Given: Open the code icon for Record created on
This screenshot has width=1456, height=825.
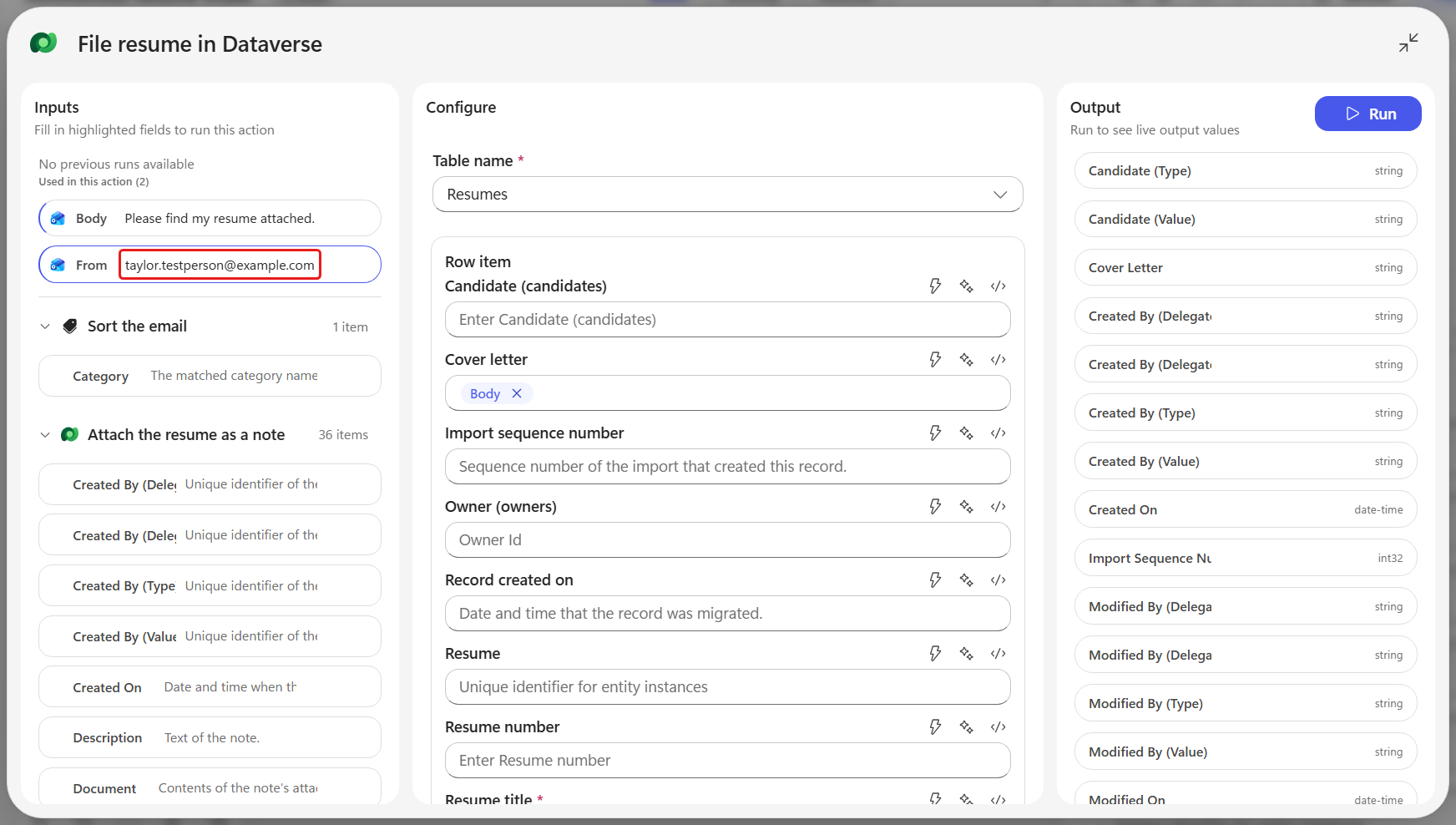Looking at the screenshot, I should (998, 580).
